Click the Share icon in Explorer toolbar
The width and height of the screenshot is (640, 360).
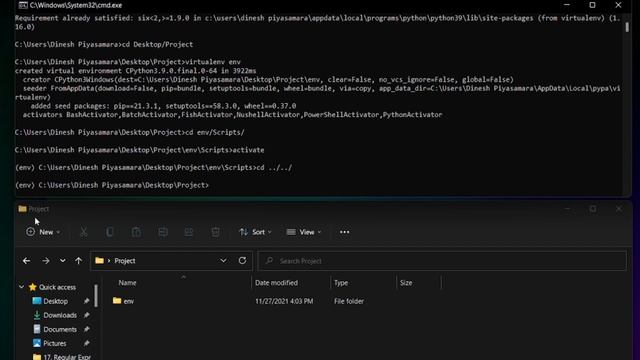[189, 232]
